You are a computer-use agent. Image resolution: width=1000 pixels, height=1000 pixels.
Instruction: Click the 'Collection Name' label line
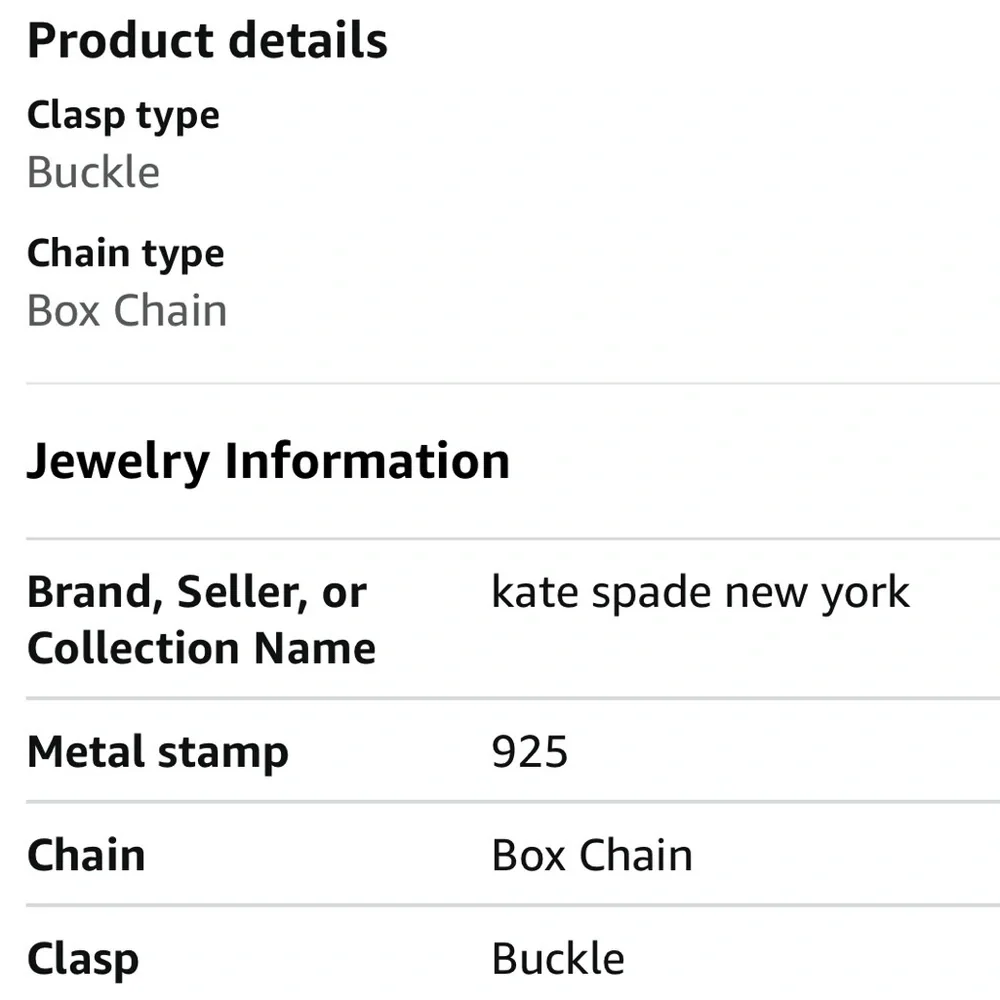pos(201,649)
